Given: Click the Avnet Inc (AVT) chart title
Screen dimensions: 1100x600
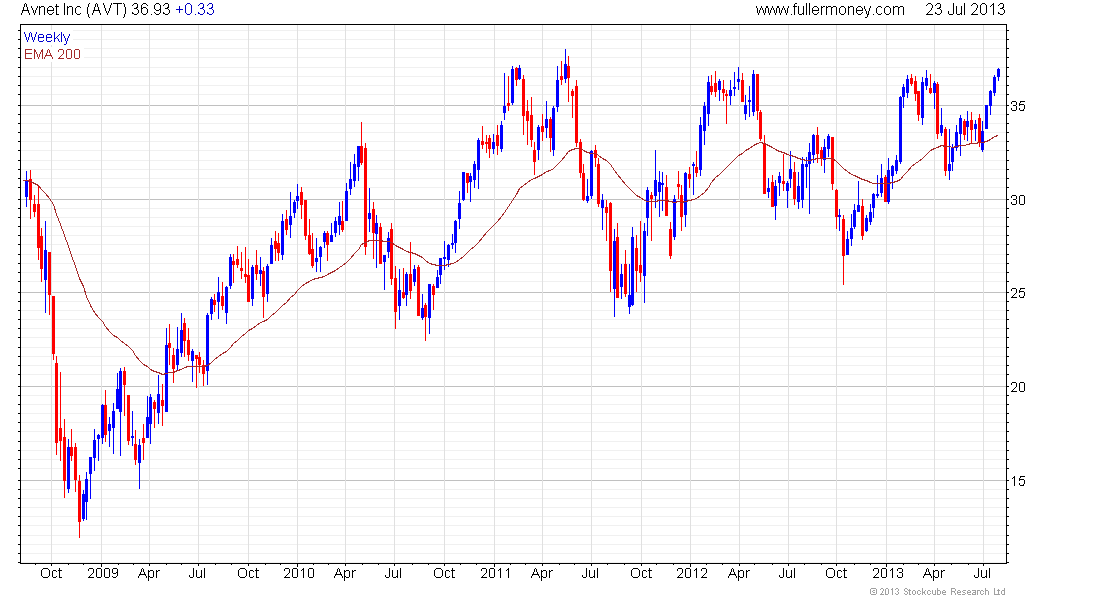Looking at the screenshot, I should click(74, 10).
